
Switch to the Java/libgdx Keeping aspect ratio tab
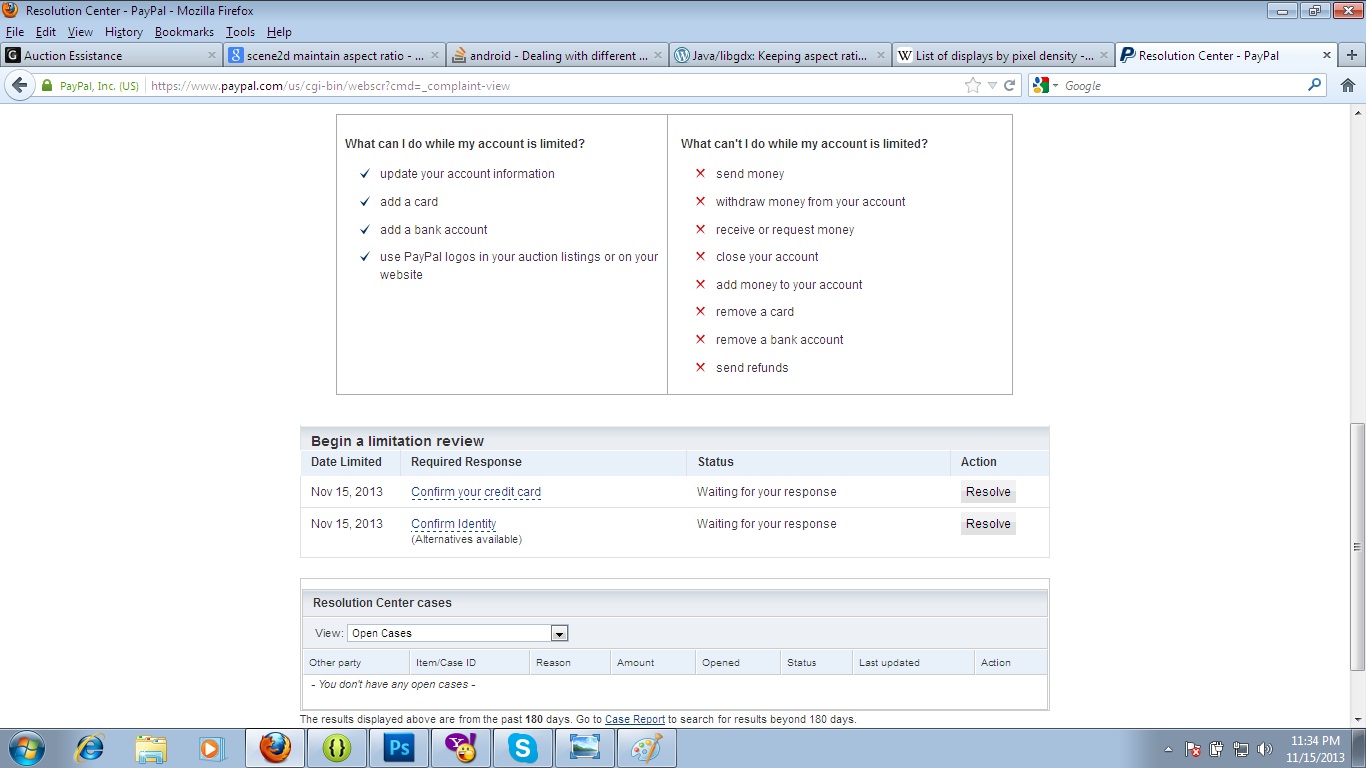point(780,56)
